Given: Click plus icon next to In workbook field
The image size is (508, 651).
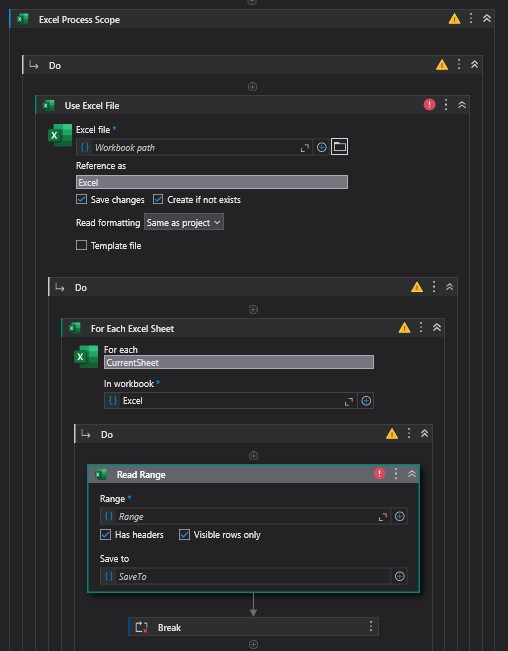Looking at the screenshot, I should pyautogui.click(x=366, y=401).
